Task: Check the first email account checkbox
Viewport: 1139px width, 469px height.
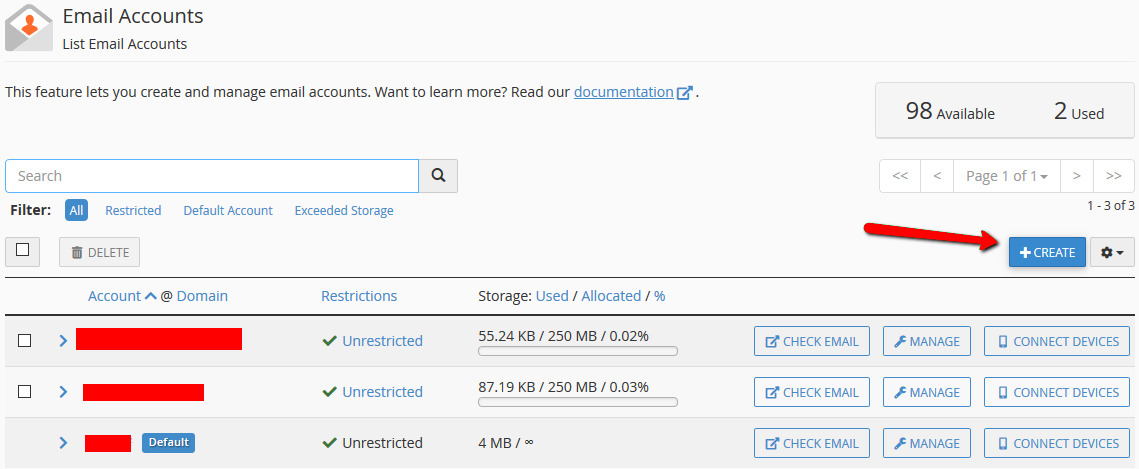Action: click(25, 341)
